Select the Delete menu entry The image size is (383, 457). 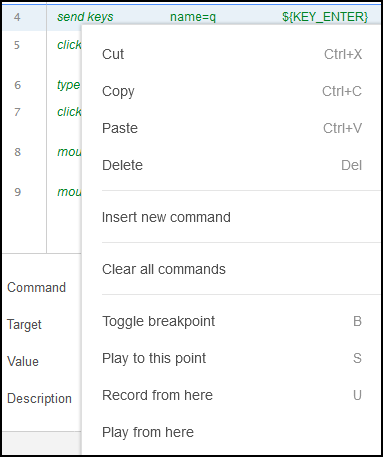tap(232, 165)
